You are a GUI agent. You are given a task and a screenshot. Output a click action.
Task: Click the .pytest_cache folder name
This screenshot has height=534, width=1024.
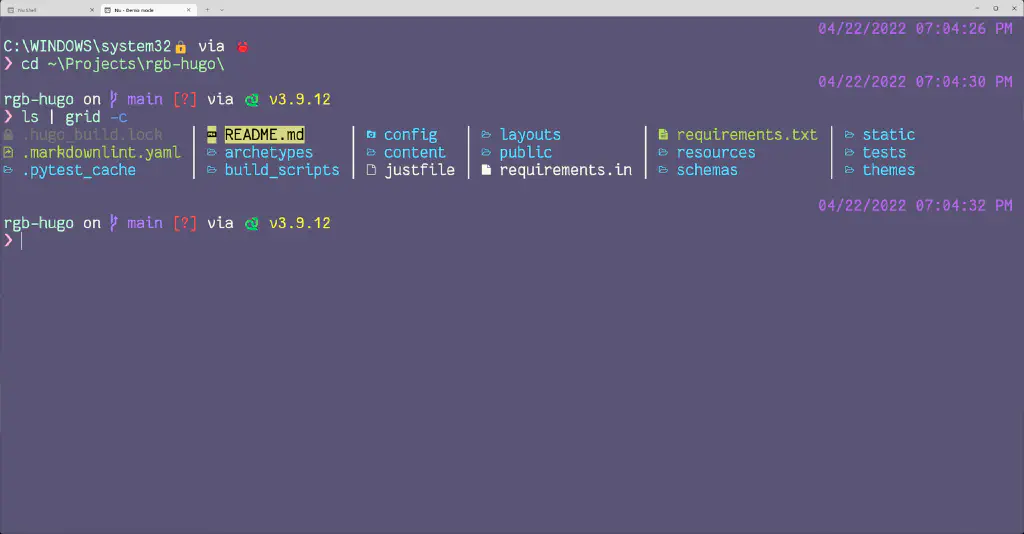(79, 170)
